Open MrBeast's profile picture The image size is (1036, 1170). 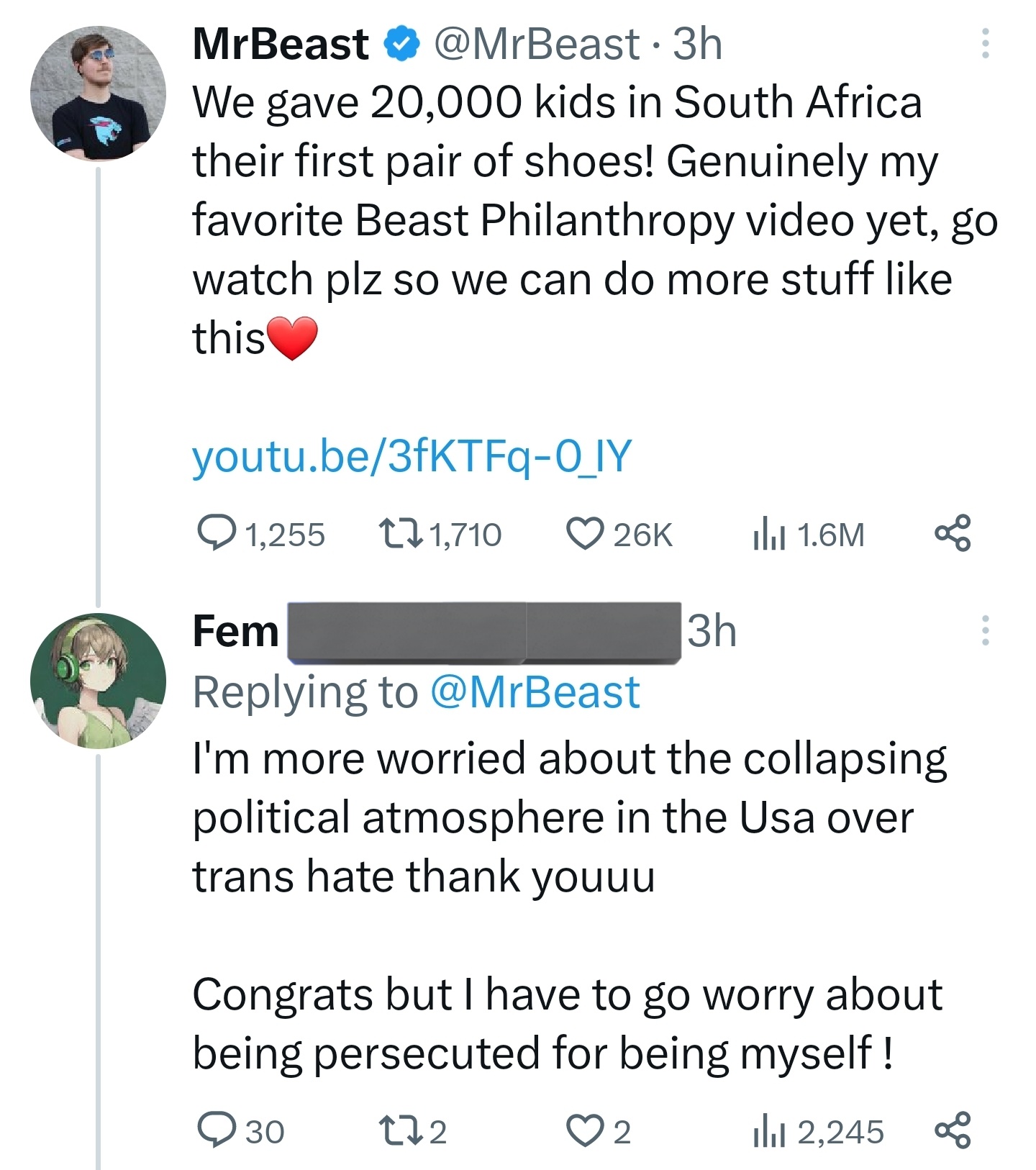tap(98, 94)
